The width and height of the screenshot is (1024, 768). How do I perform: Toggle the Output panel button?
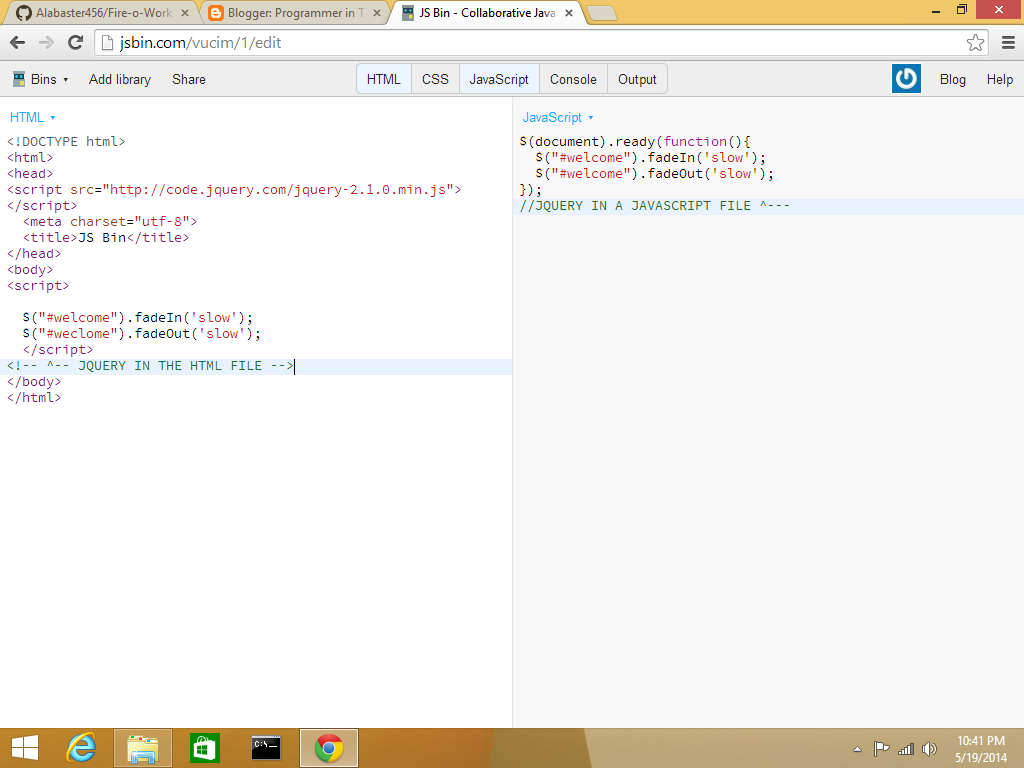(x=637, y=79)
